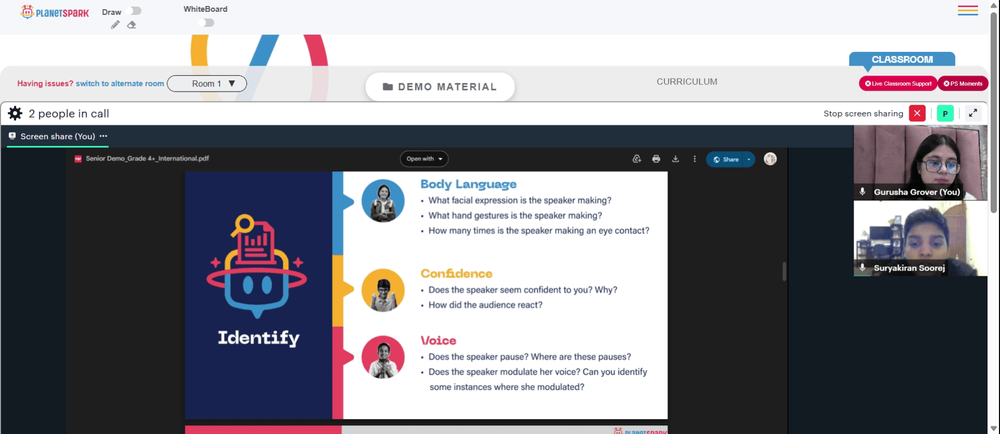Click the 'Voice' heading
The width and height of the screenshot is (1000, 434).
coord(438,340)
